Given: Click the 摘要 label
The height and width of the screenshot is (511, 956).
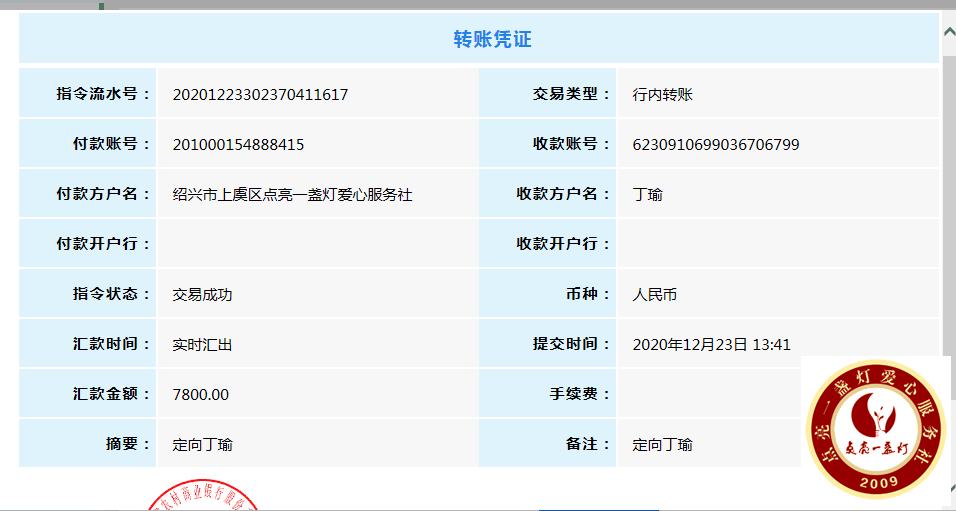Looking at the screenshot, I should point(128,444).
